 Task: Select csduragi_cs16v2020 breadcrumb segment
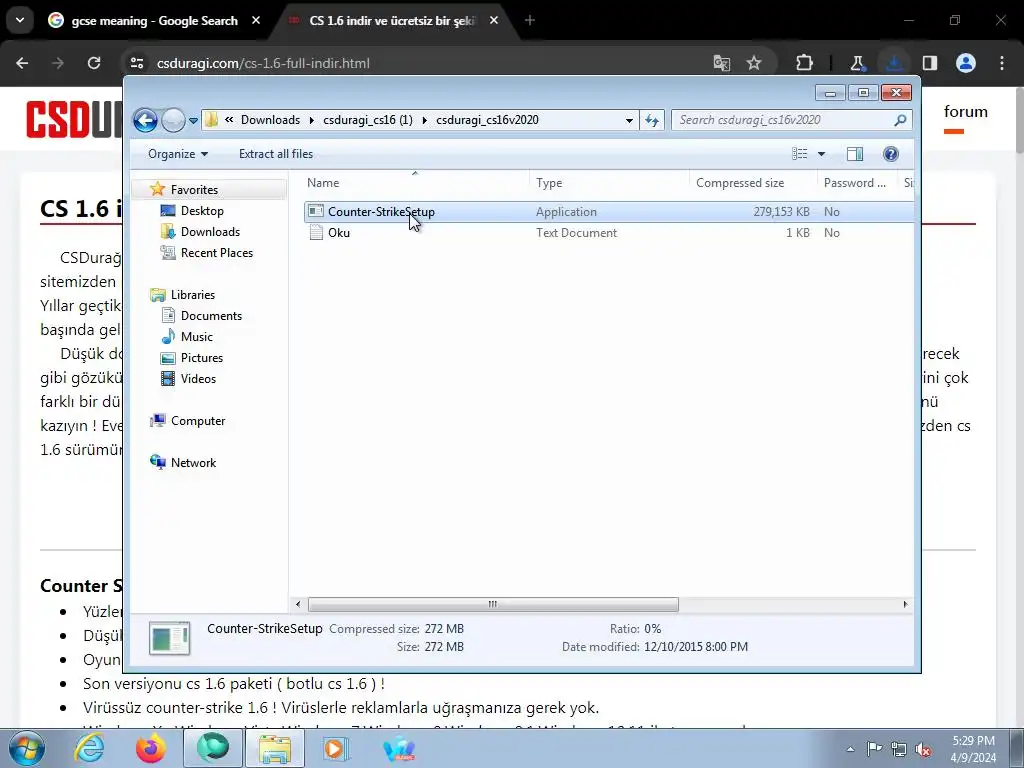point(487,120)
